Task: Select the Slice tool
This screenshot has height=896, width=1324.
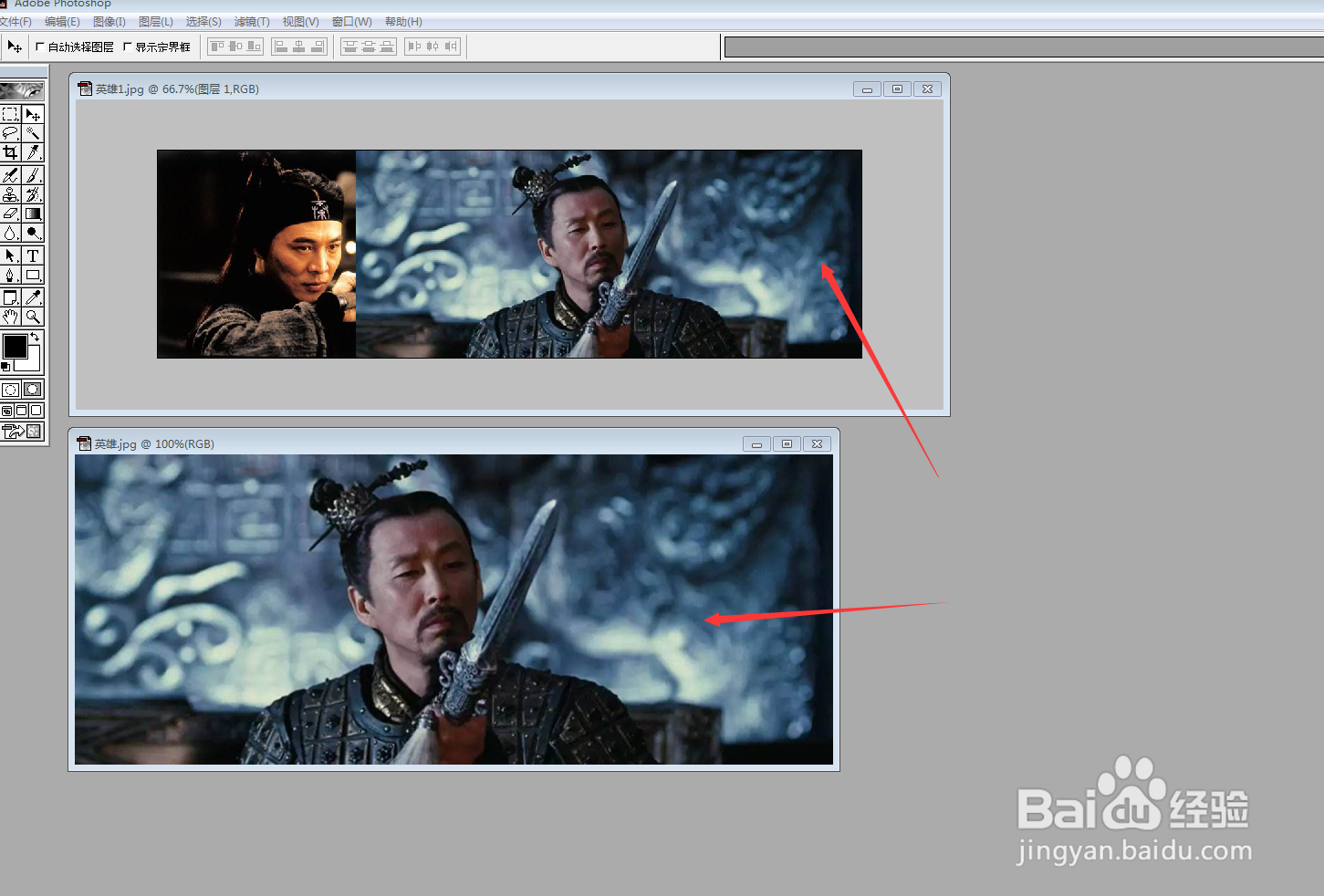Action: coord(33,152)
